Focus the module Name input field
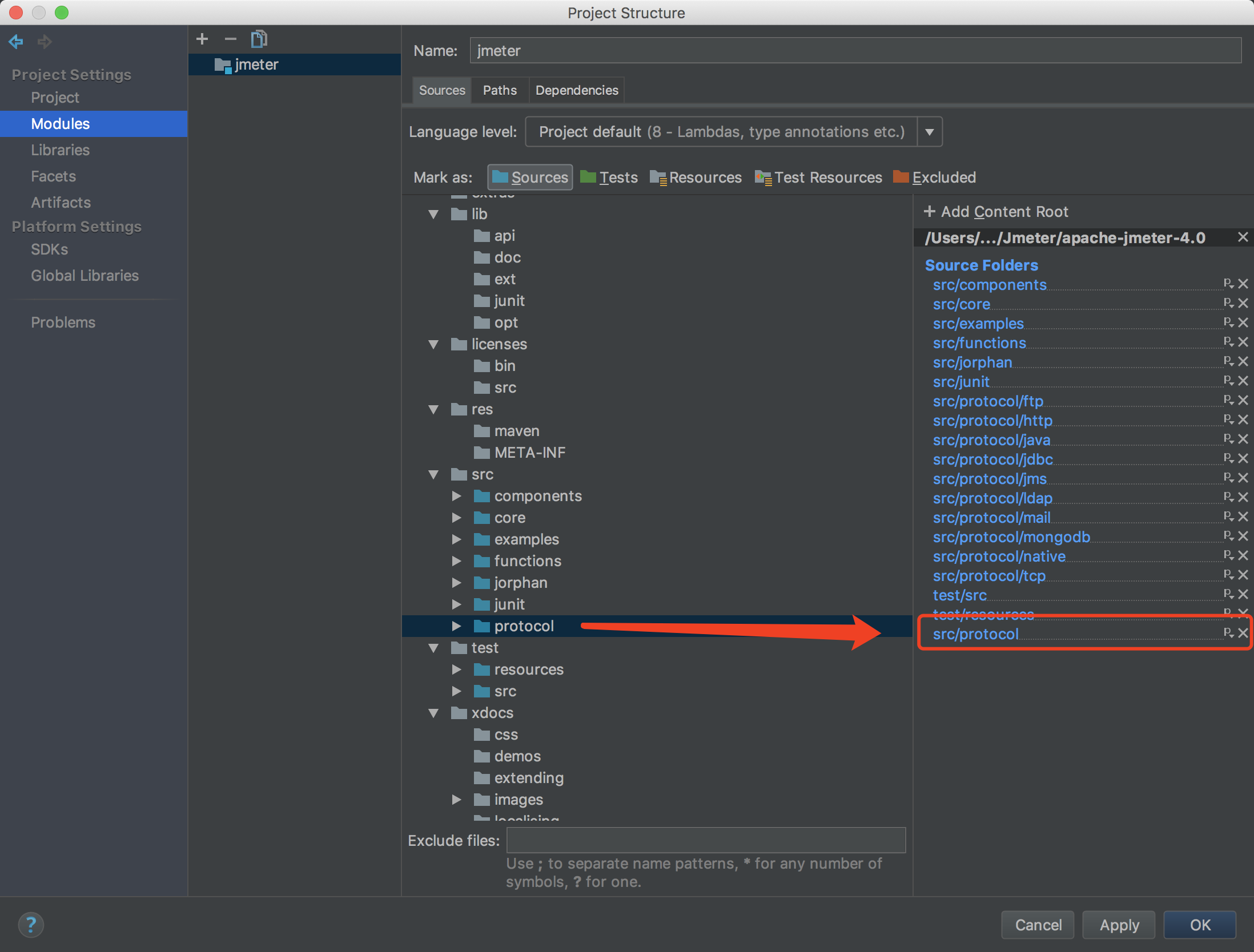 click(x=855, y=51)
